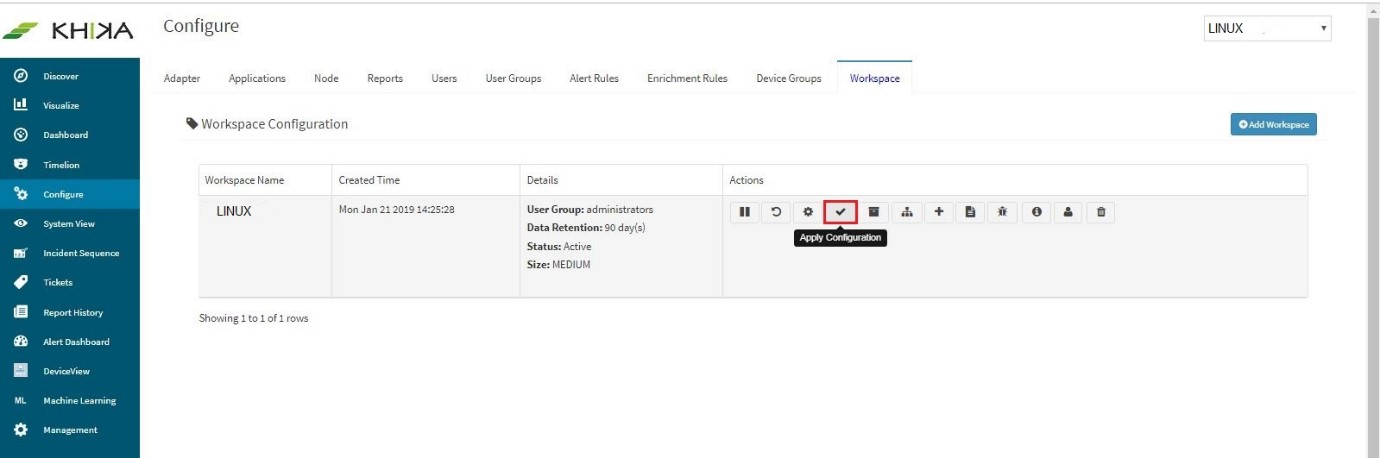The height and width of the screenshot is (458, 1380).
Task: Switch to the Alert Rules tab
Action: 593,79
